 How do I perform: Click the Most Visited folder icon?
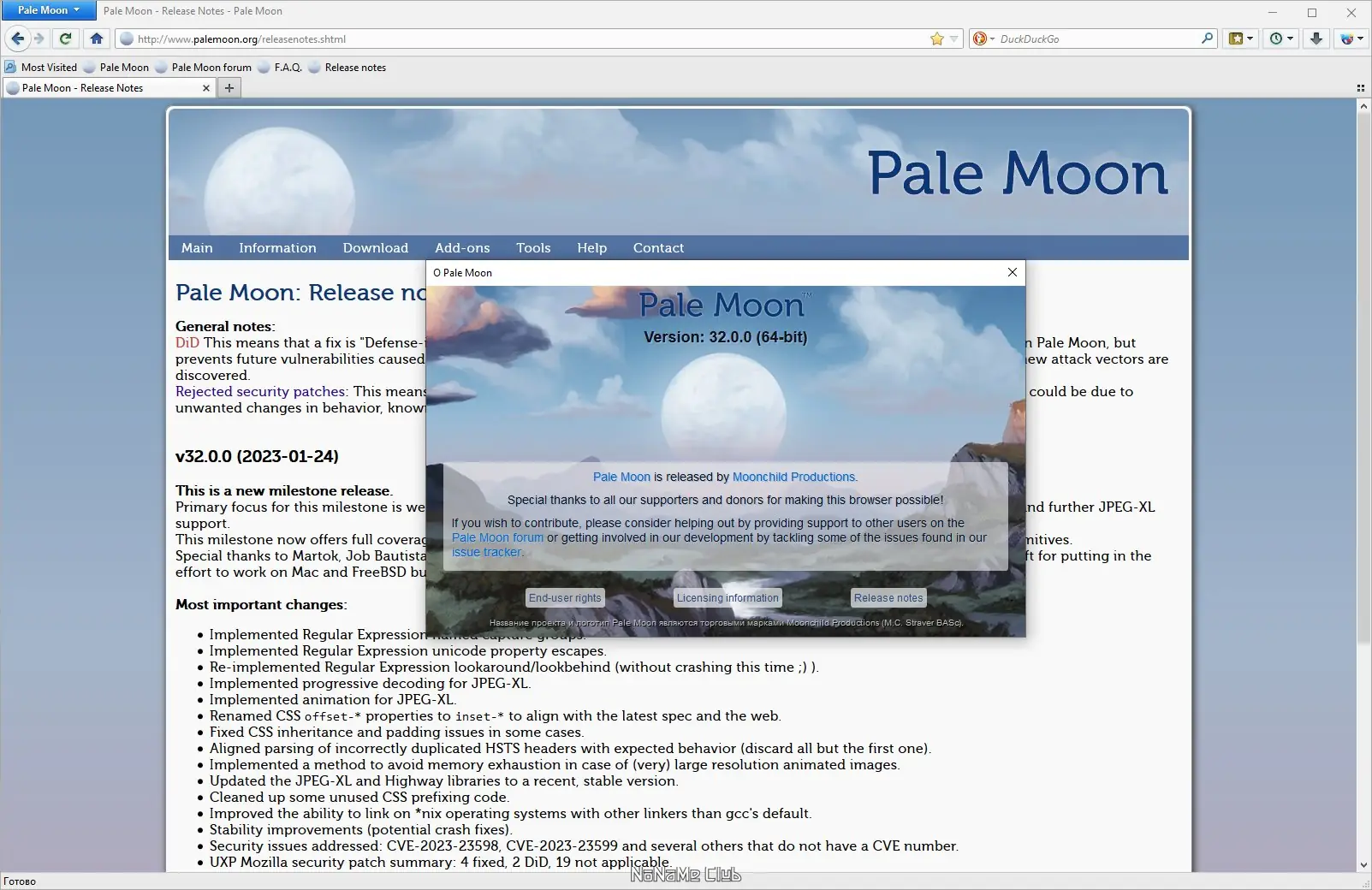coord(10,68)
